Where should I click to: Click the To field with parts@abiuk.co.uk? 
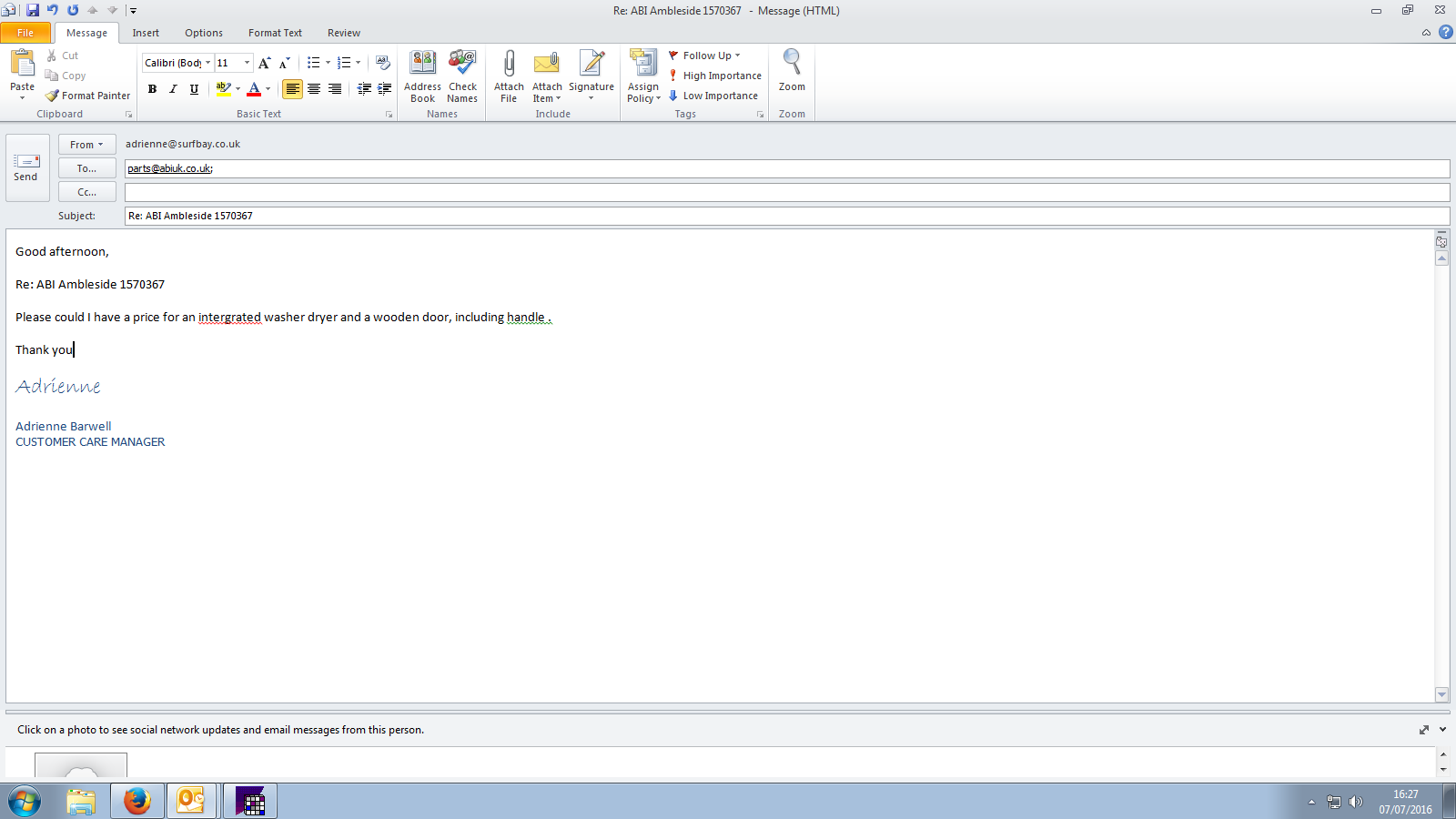pyautogui.click(x=787, y=168)
